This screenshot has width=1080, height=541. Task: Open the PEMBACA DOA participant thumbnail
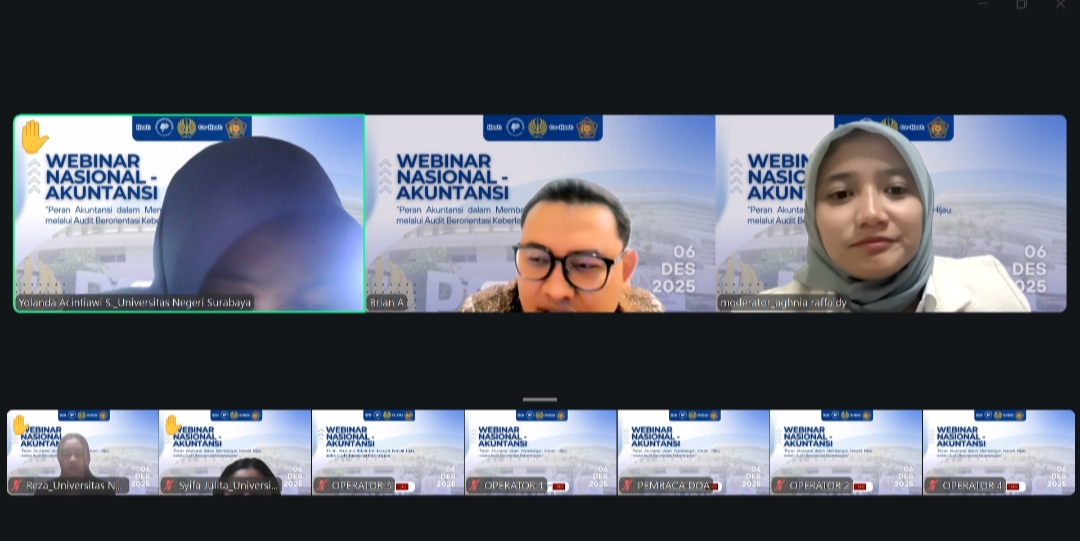(x=693, y=450)
